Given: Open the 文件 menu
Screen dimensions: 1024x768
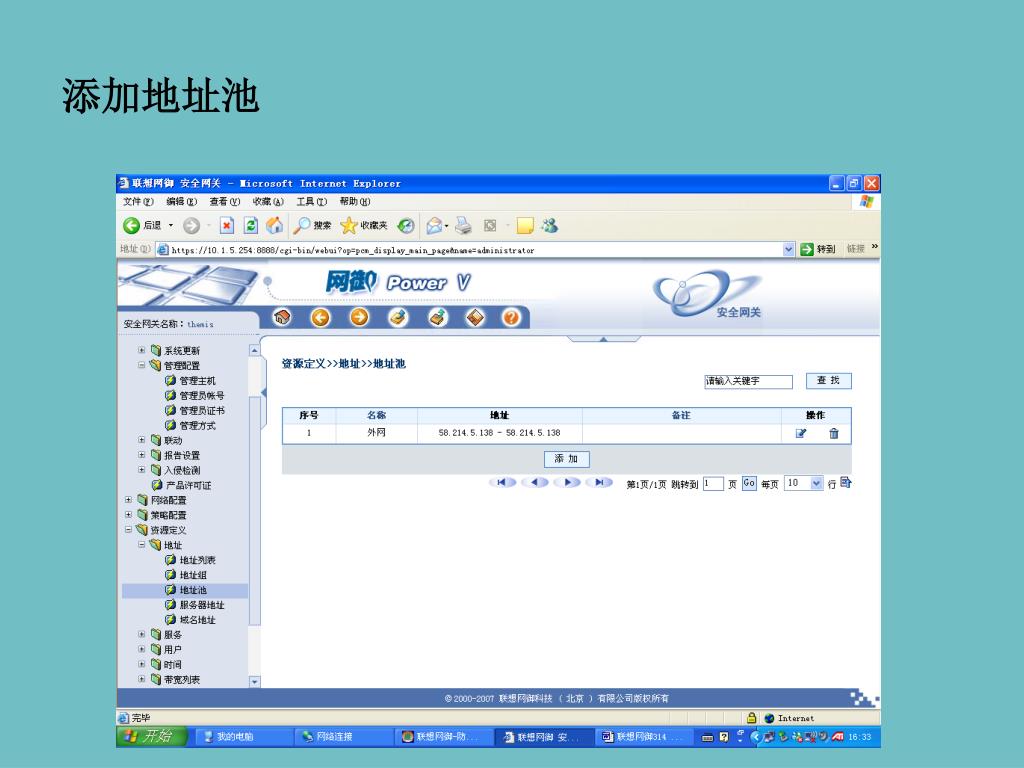Looking at the screenshot, I should click(x=138, y=201).
